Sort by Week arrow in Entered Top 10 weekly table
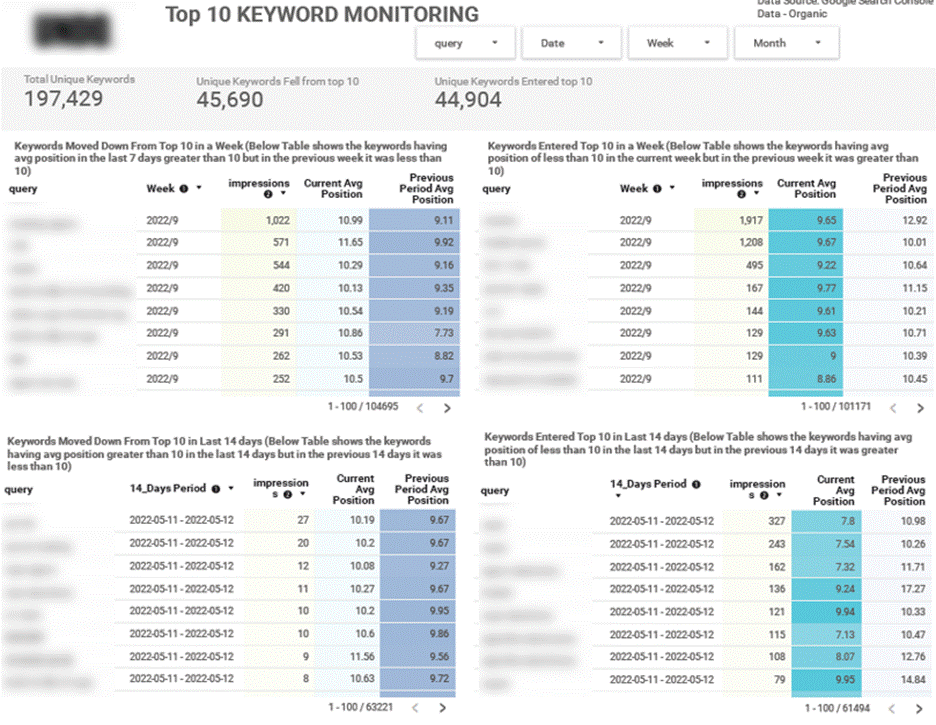 (673, 188)
